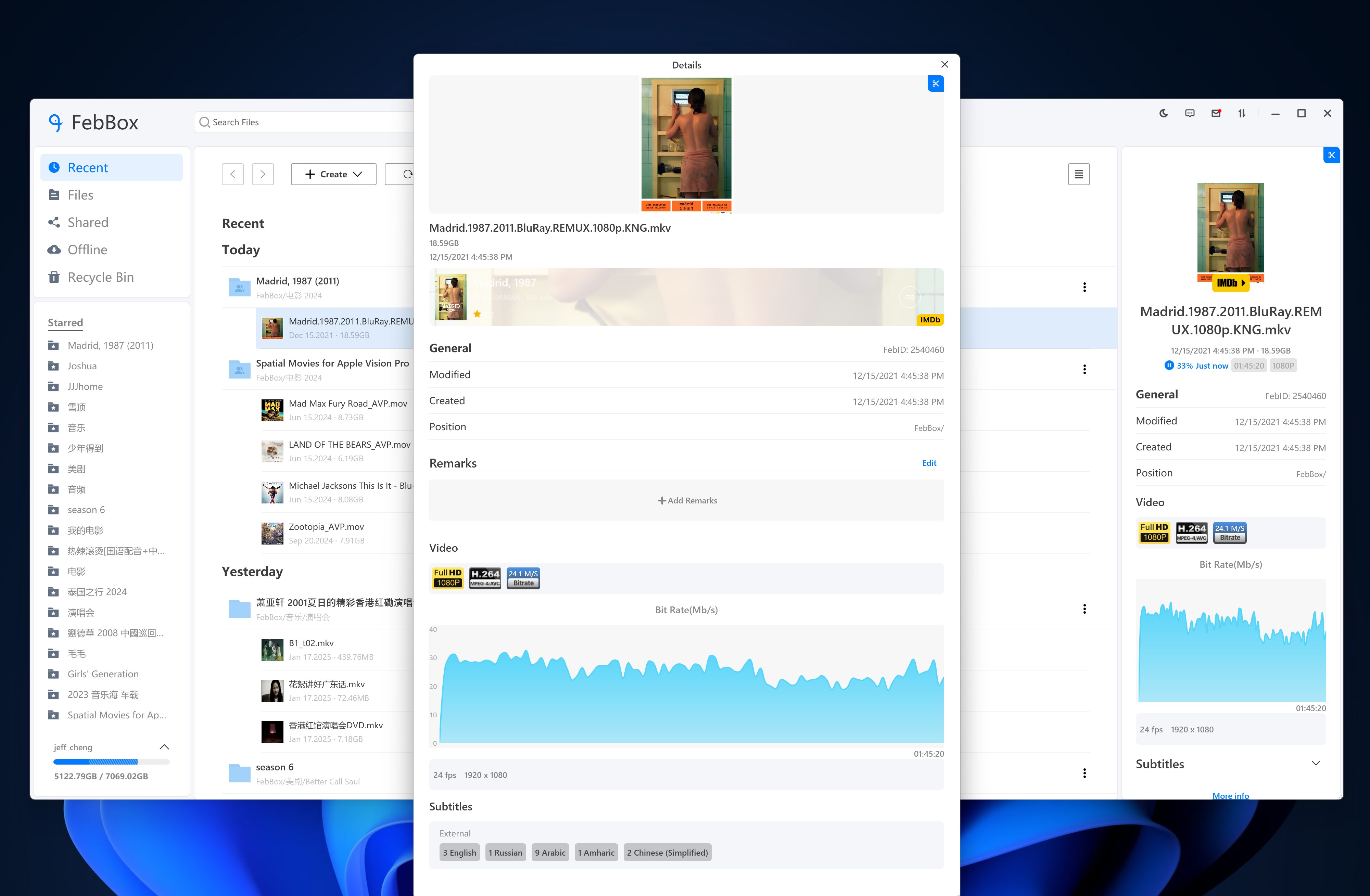Viewport: 1370px width, 896px height.
Task: Click the blue scissors icon in the Details dialog
Action: pos(935,84)
